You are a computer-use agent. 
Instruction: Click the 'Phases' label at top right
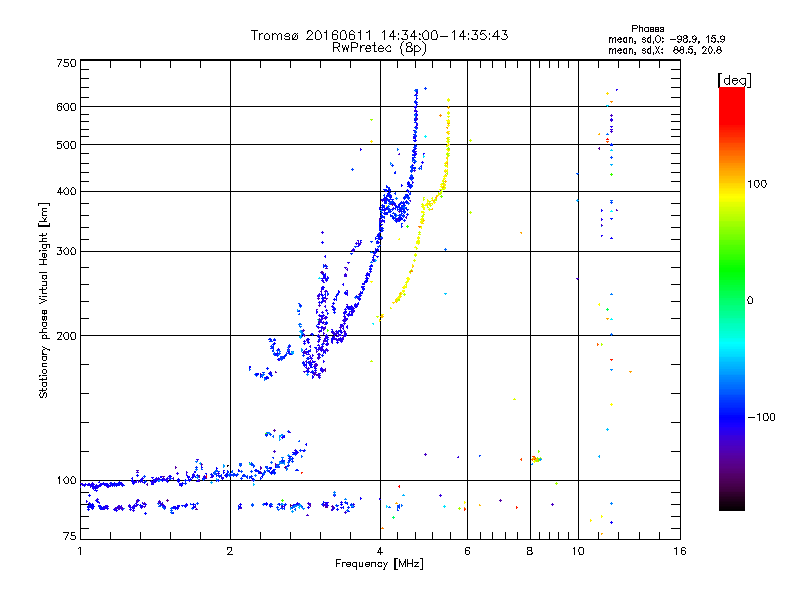click(x=647, y=29)
